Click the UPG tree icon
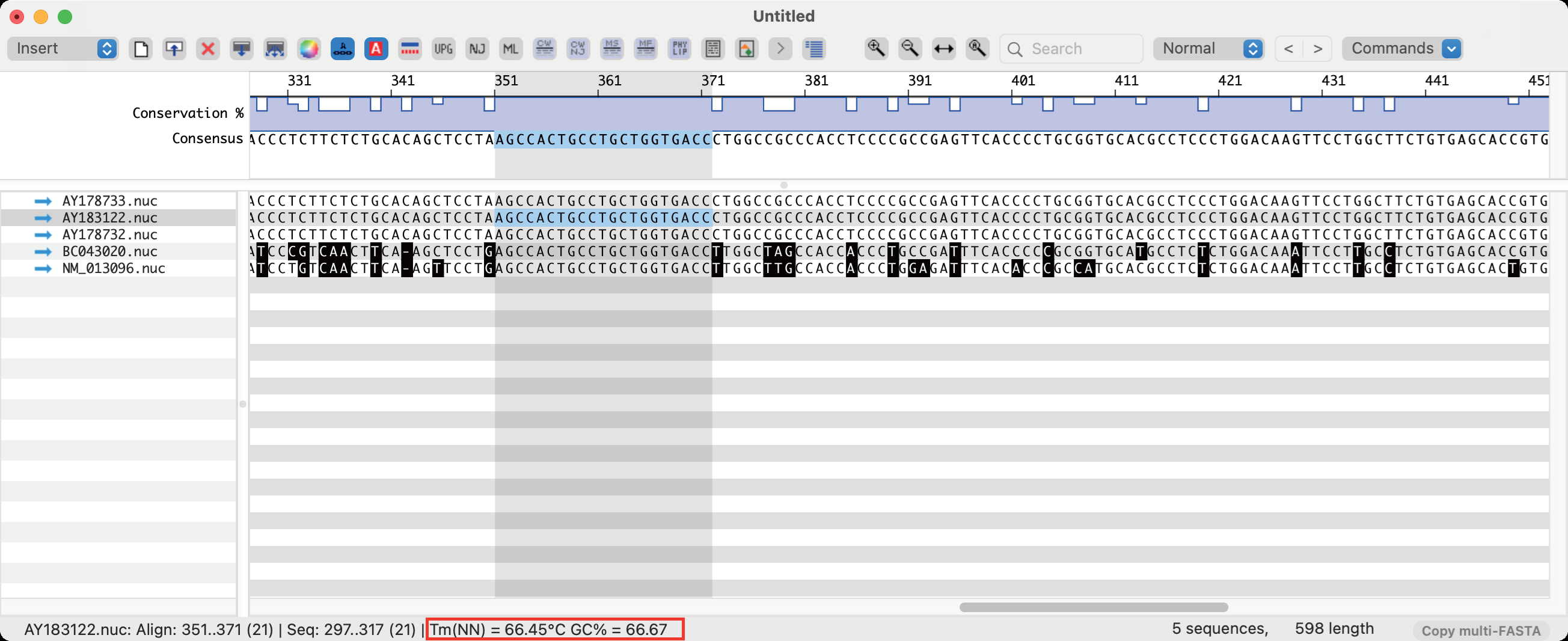 coord(444,49)
